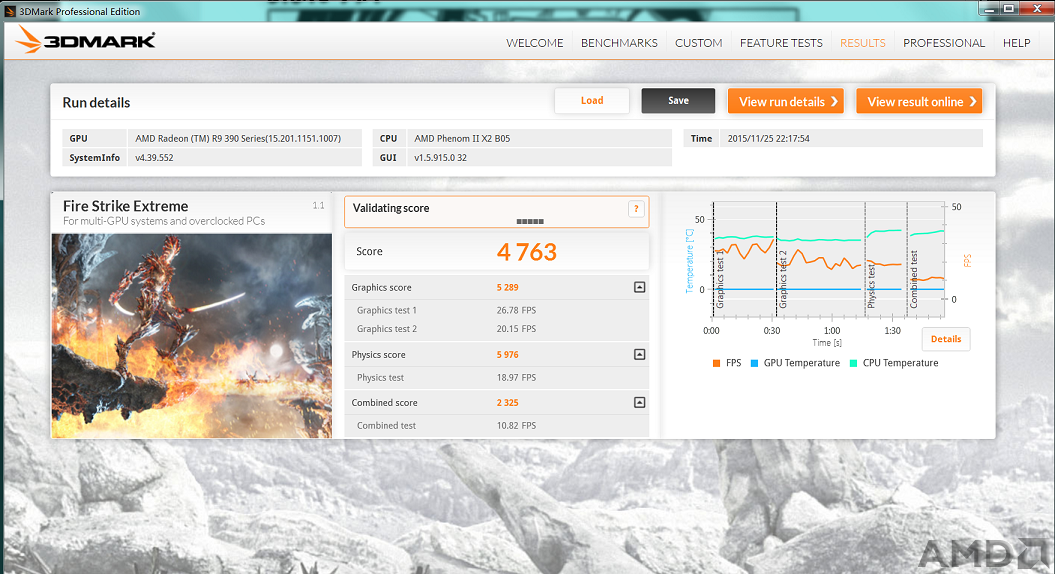The image size is (1055, 574).
Task: Click the GPU Temperature legend label
Action: click(801, 363)
